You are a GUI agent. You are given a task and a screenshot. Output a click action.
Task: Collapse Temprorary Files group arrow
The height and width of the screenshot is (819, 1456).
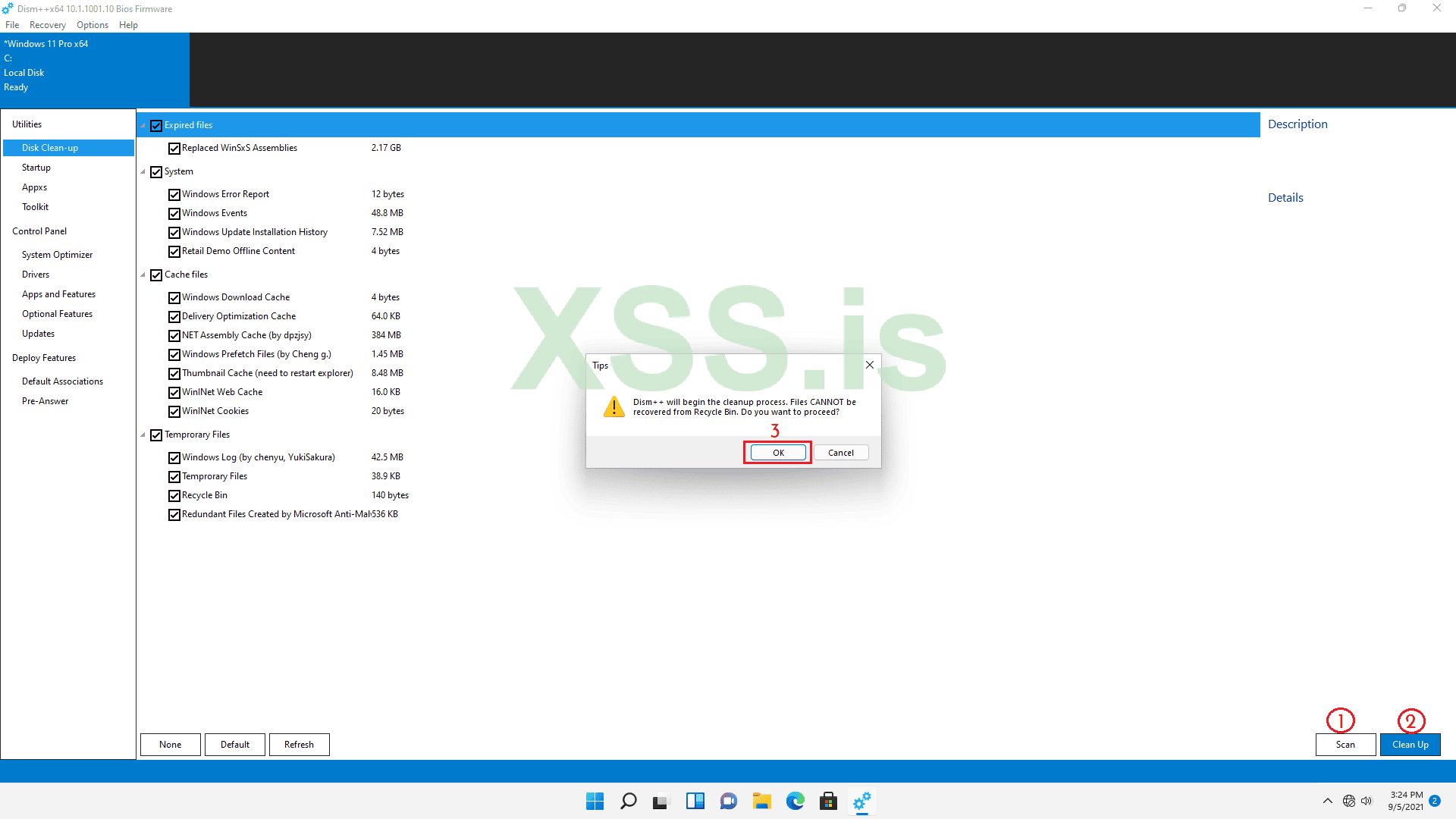pos(143,435)
